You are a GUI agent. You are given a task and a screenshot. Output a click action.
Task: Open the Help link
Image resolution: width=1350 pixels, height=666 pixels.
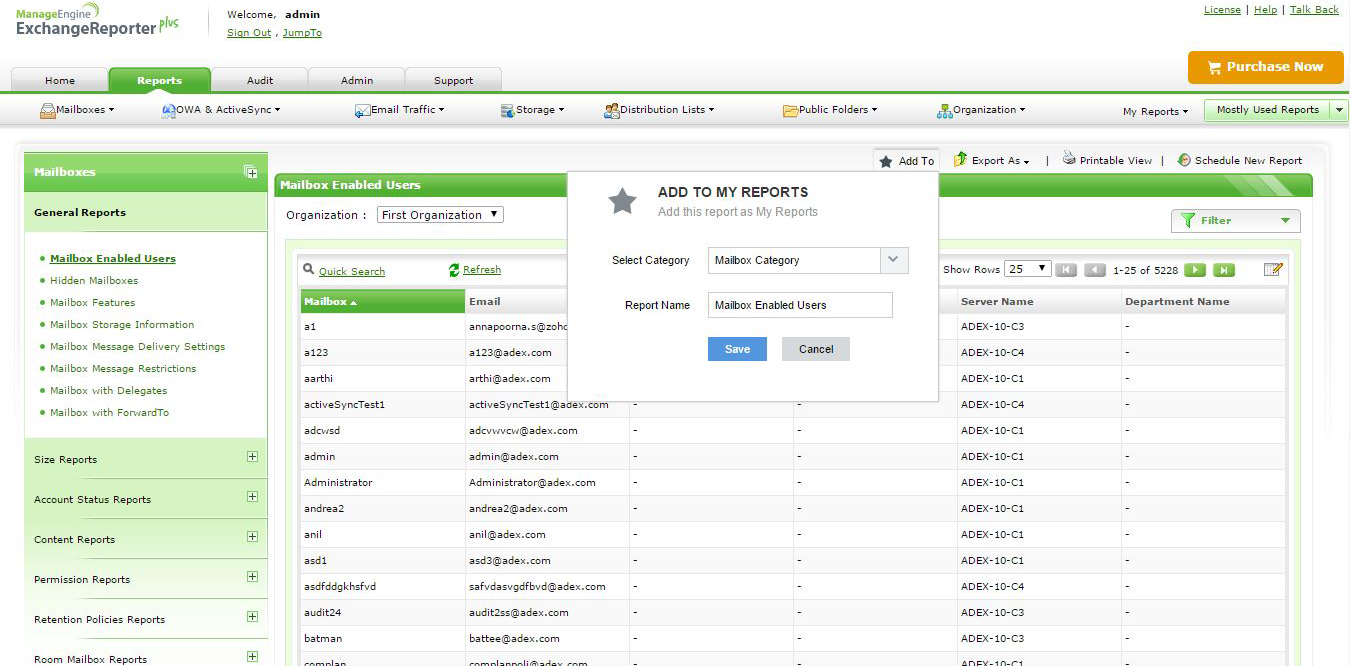[x=1265, y=10]
